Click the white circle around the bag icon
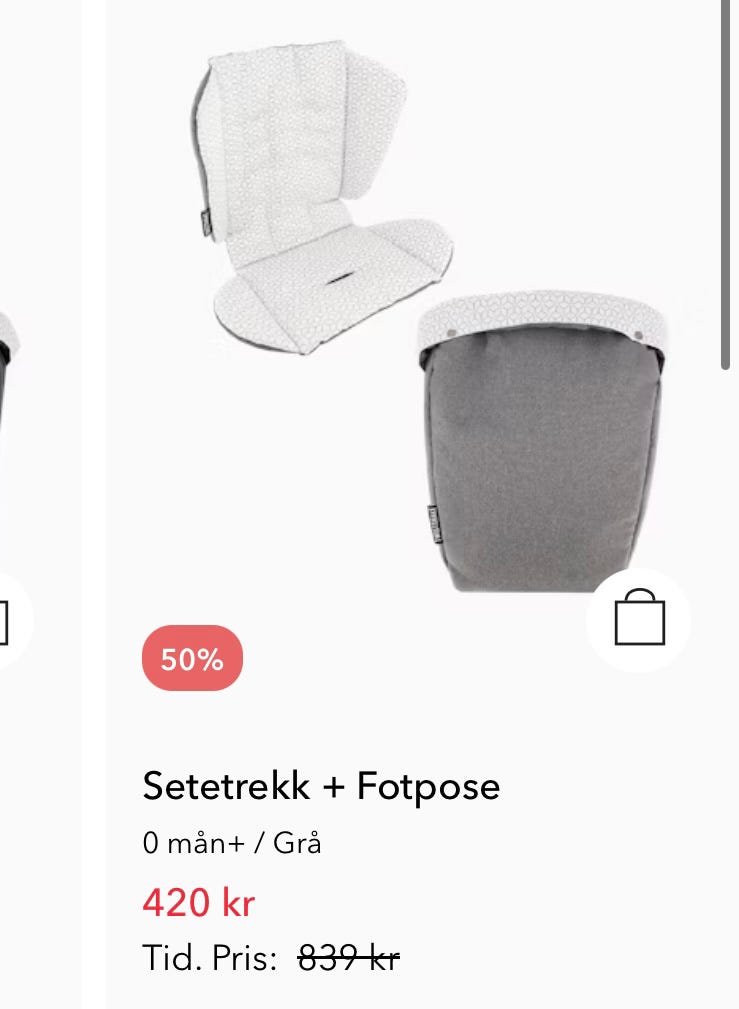Image resolution: width=739 pixels, height=1009 pixels. (639, 620)
